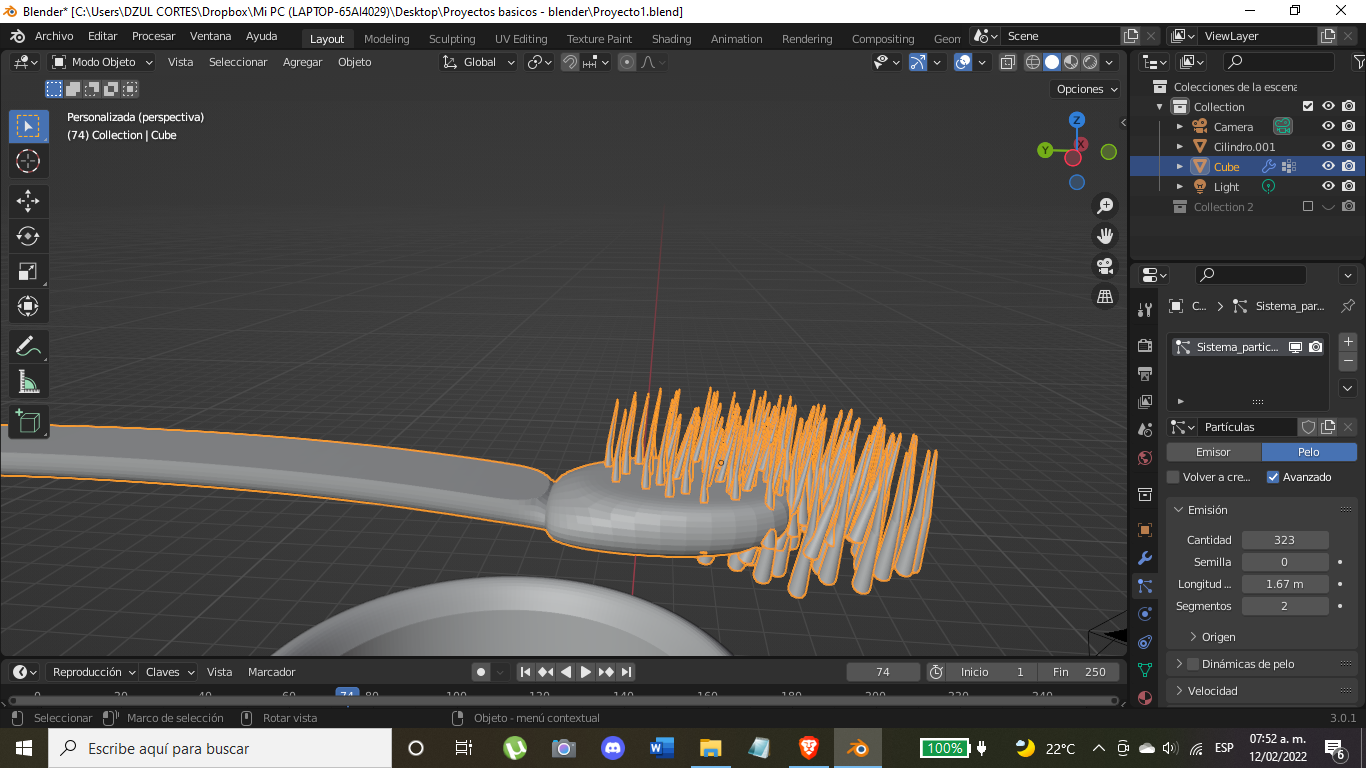Choose the Measure tool
This screenshot has height=768, width=1366.
(x=28, y=382)
